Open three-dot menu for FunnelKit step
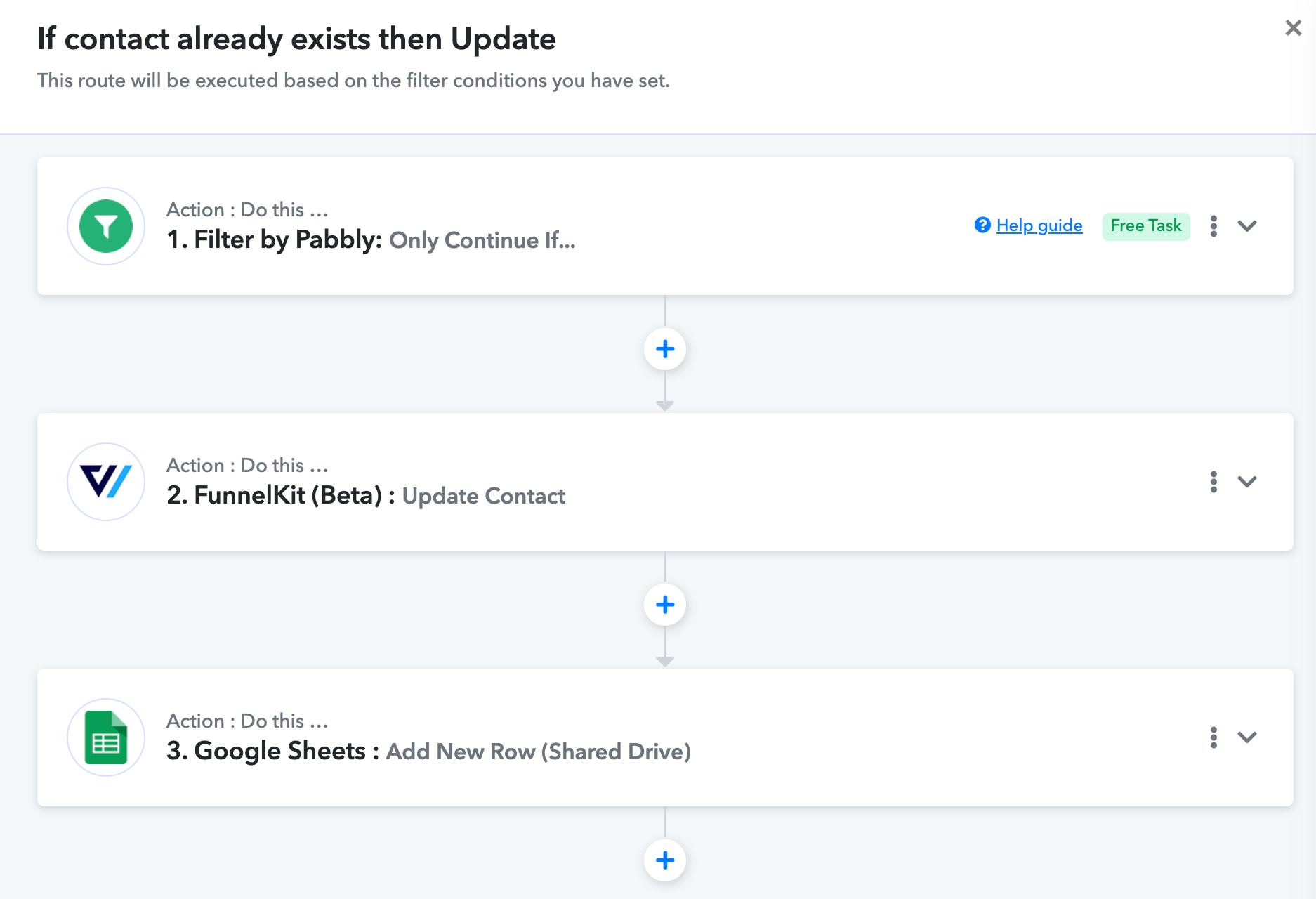The height and width of the screenshot is (899, 1316). [x=1213, y=482]
